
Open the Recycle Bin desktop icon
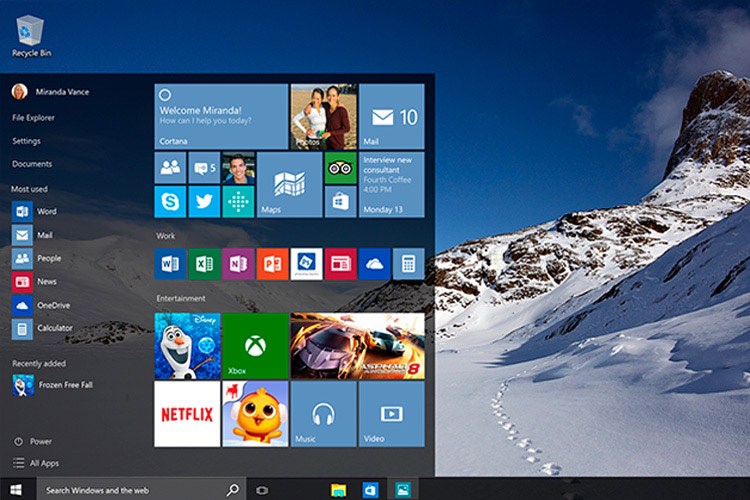[x=31, y=36]
